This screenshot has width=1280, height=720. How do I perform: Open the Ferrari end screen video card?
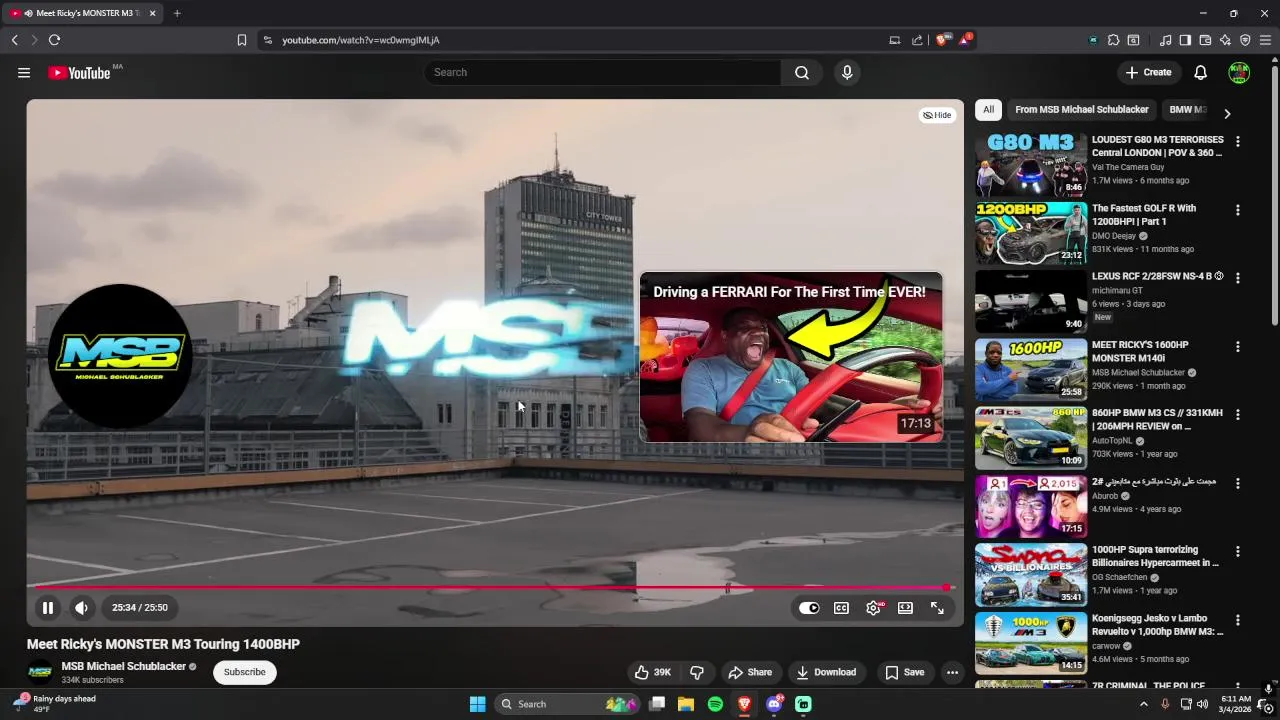[x=791, y=357]
